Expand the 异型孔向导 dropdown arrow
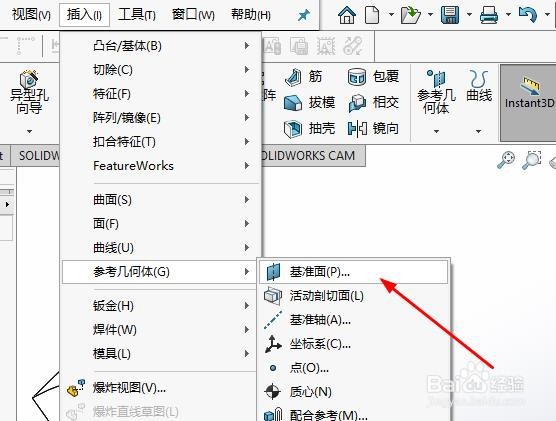The height and width of the screenshot is (421, 556). pyautogui.click(x=29, y=131)
